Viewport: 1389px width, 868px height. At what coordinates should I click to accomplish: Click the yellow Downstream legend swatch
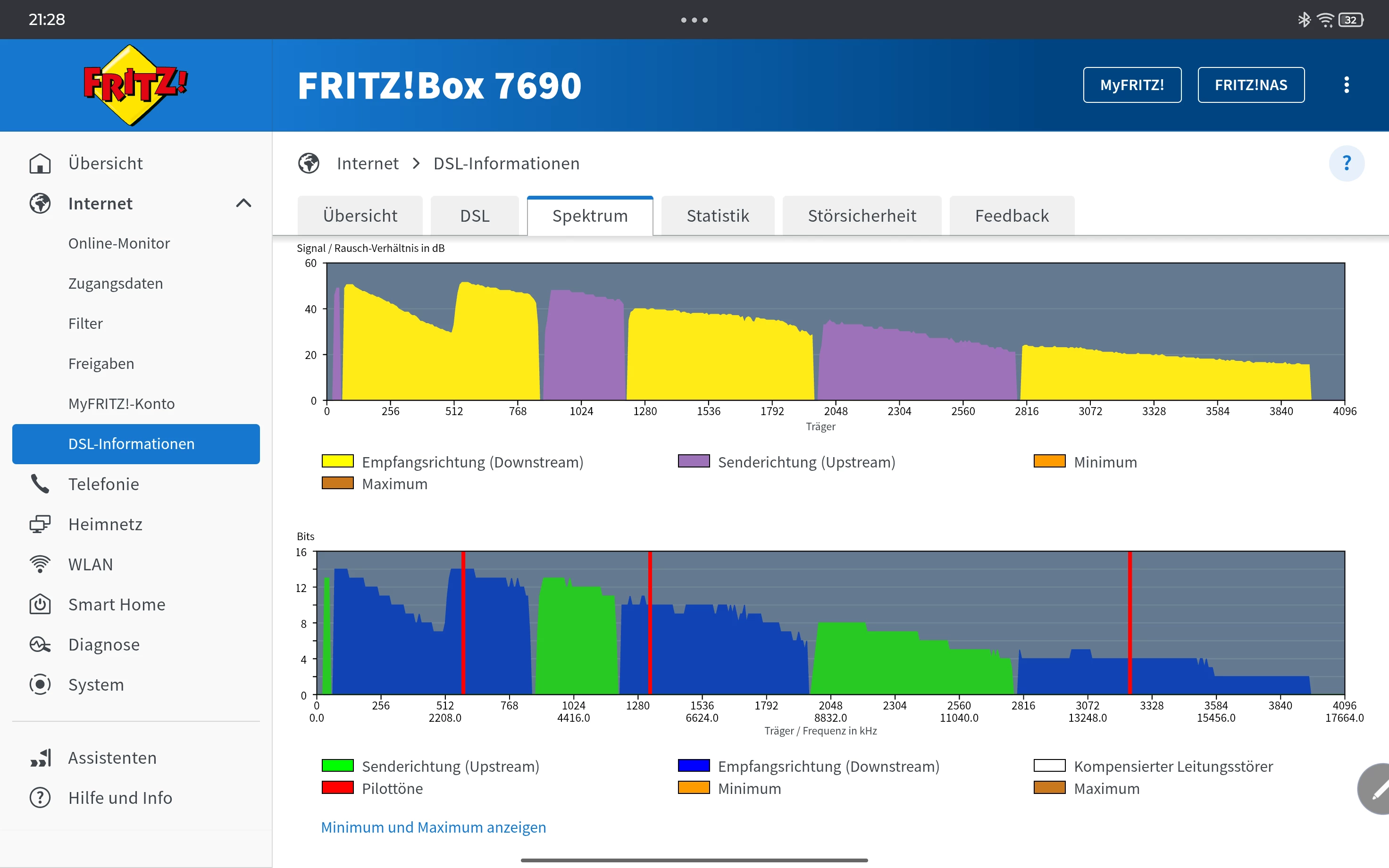pos(337,461)
